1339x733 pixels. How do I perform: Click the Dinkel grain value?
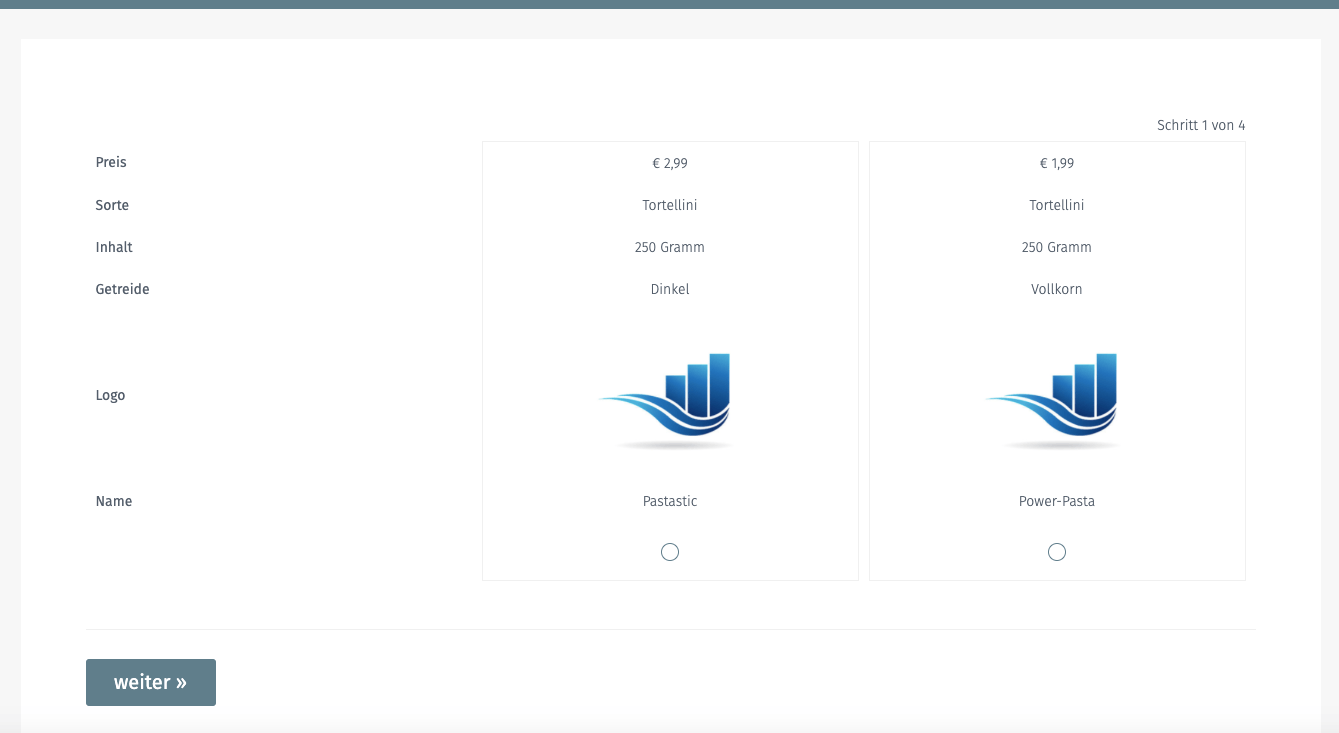tap(670, 289)
